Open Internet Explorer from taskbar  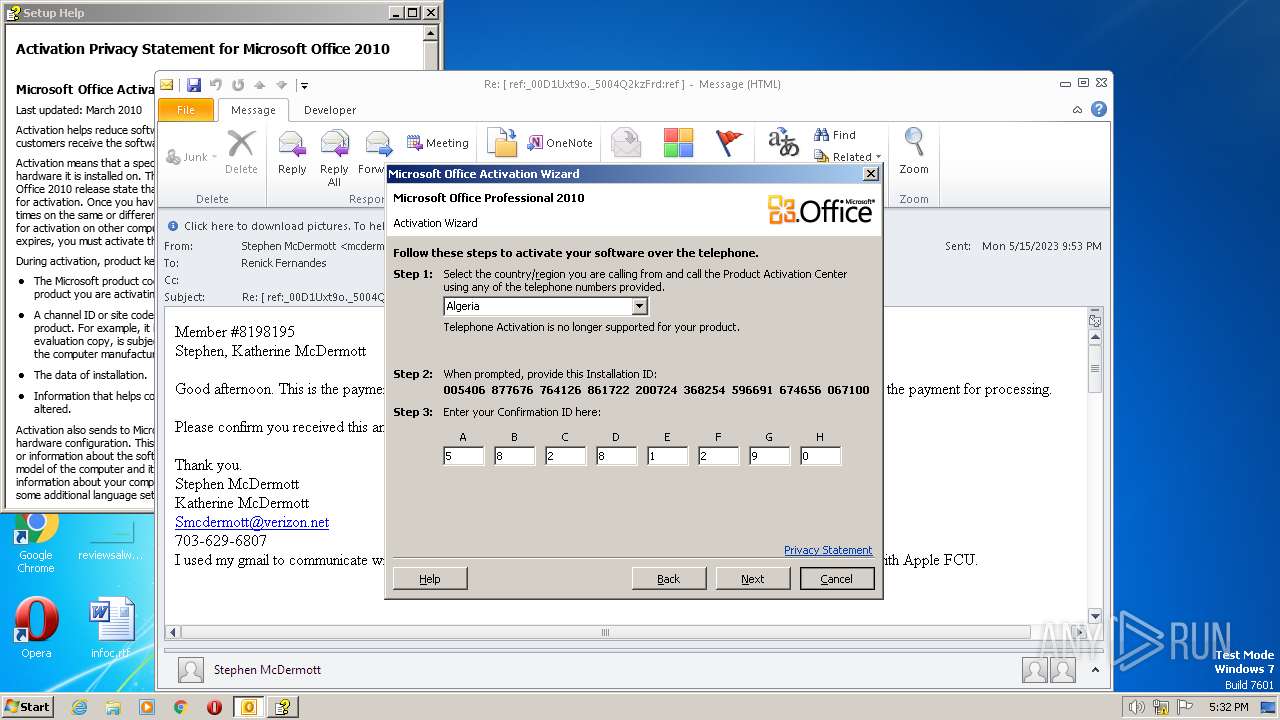80,707
